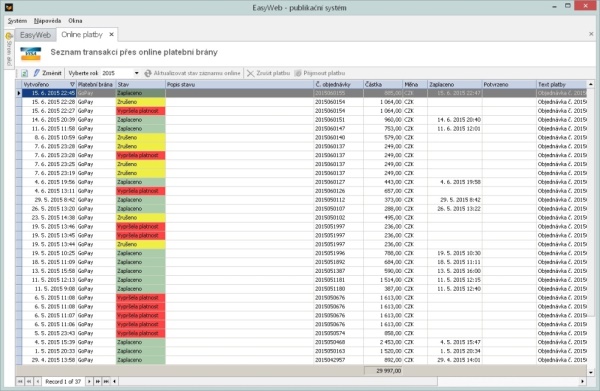Click the Potvrzeno column header
Screen dimensions: 600x391
509,84
